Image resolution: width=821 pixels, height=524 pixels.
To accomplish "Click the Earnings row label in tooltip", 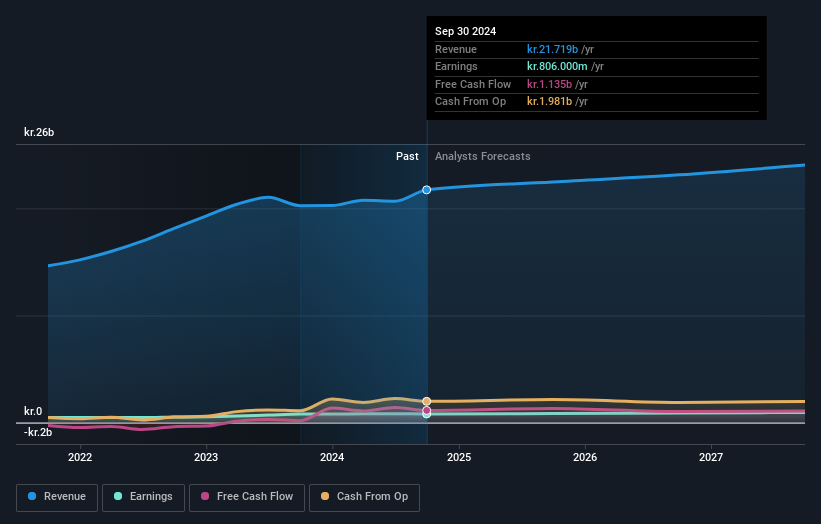I will click(456, 66).
